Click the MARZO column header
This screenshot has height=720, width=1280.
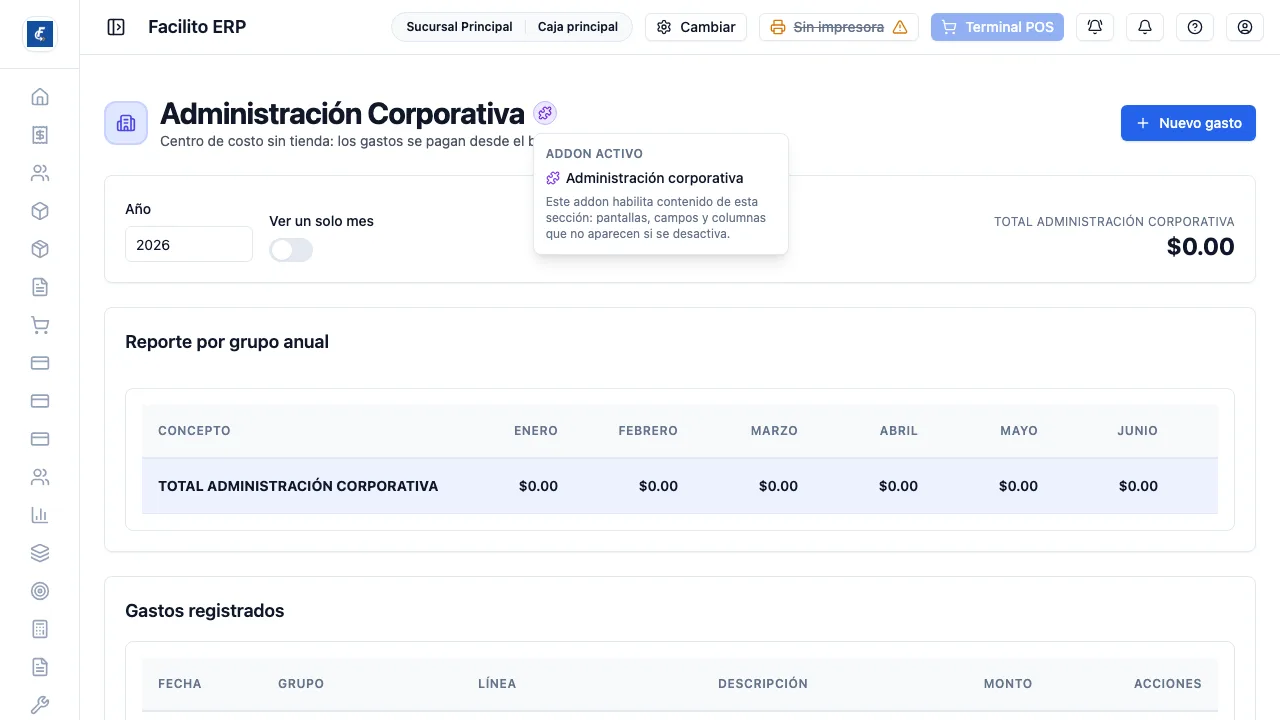tap(774, 431)
